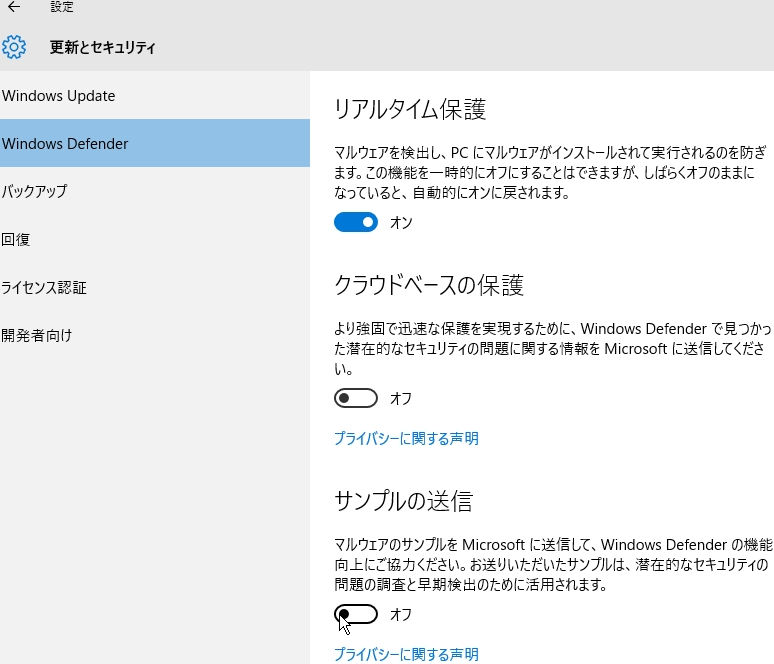Click the back arrow in the title bar

tap(14, 6)
